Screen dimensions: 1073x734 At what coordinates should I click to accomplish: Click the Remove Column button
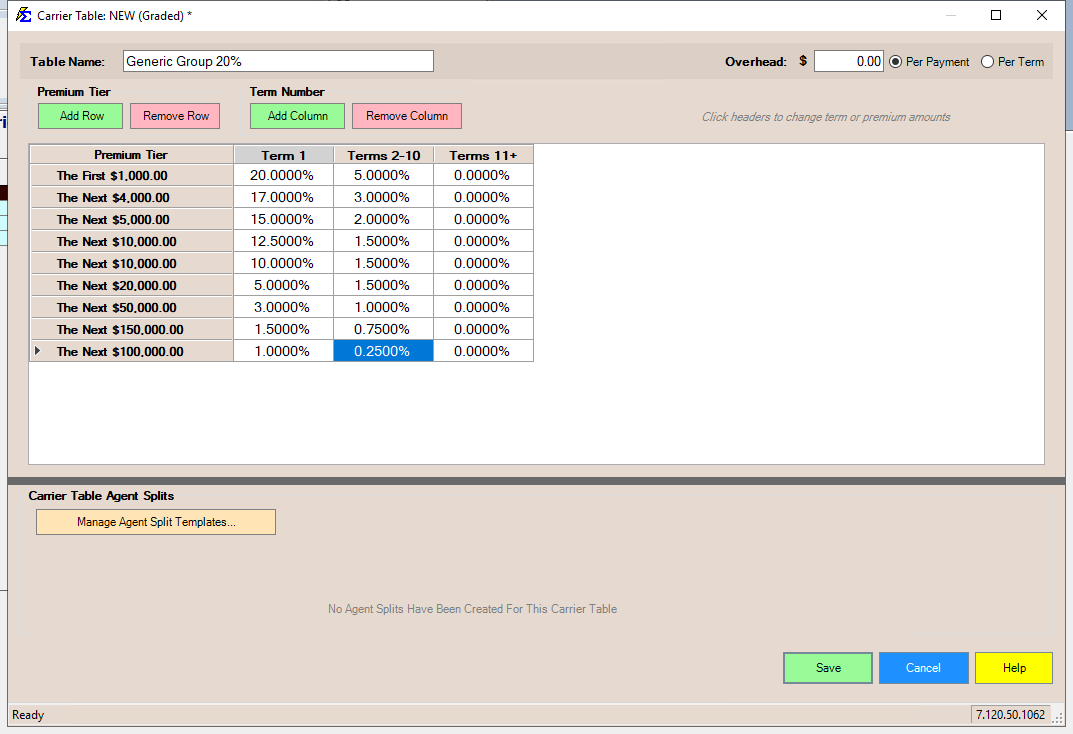406,116
